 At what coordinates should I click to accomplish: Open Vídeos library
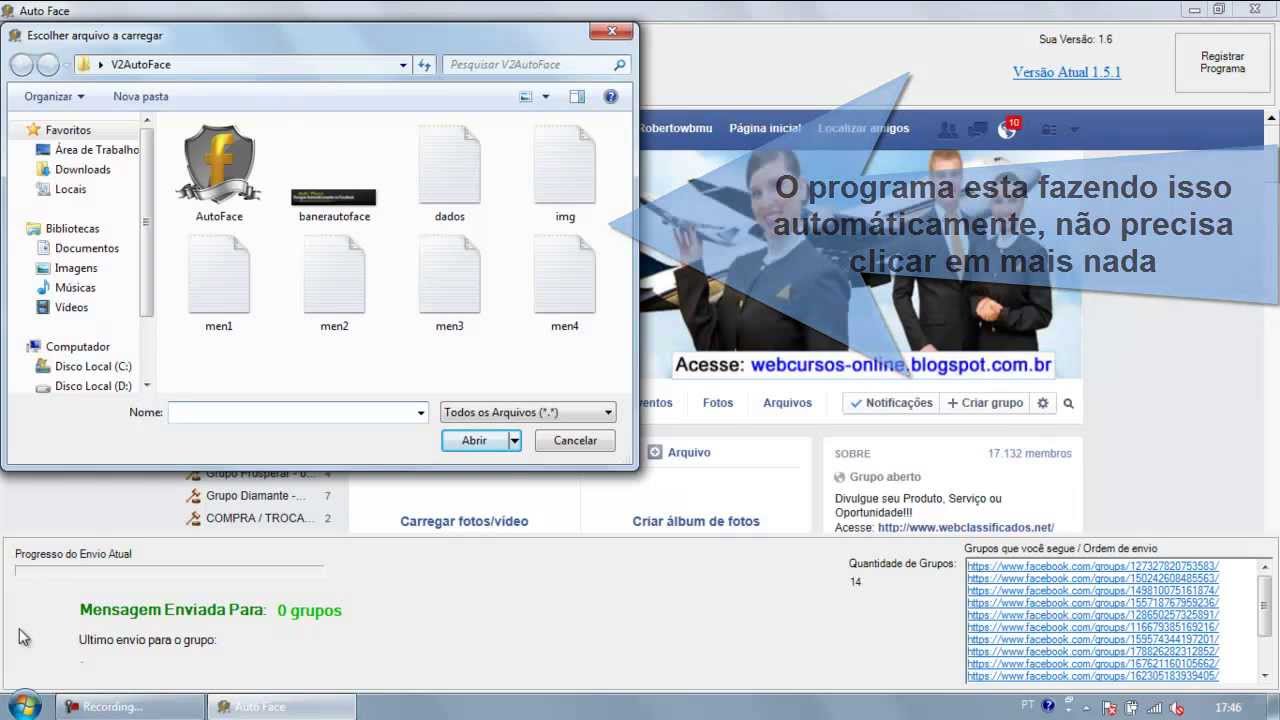coord(72,307)
